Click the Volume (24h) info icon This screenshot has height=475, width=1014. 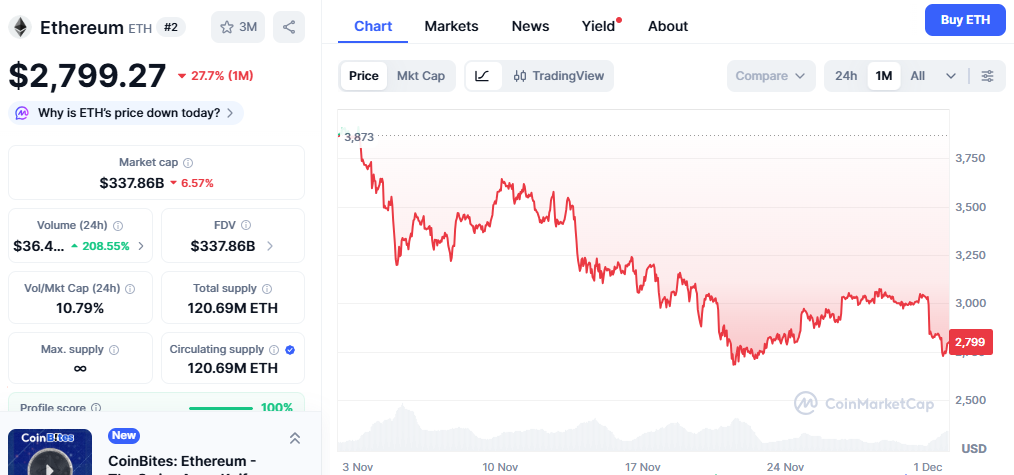tap(118, 226)
